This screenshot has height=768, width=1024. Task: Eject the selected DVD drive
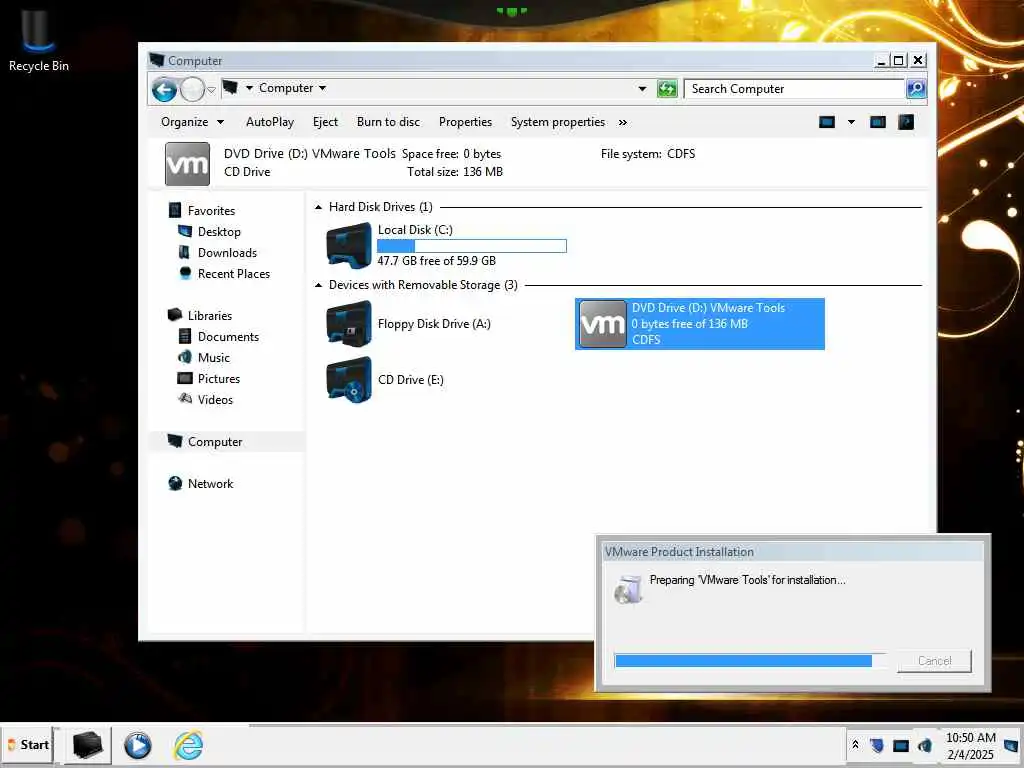pos(325,122)
